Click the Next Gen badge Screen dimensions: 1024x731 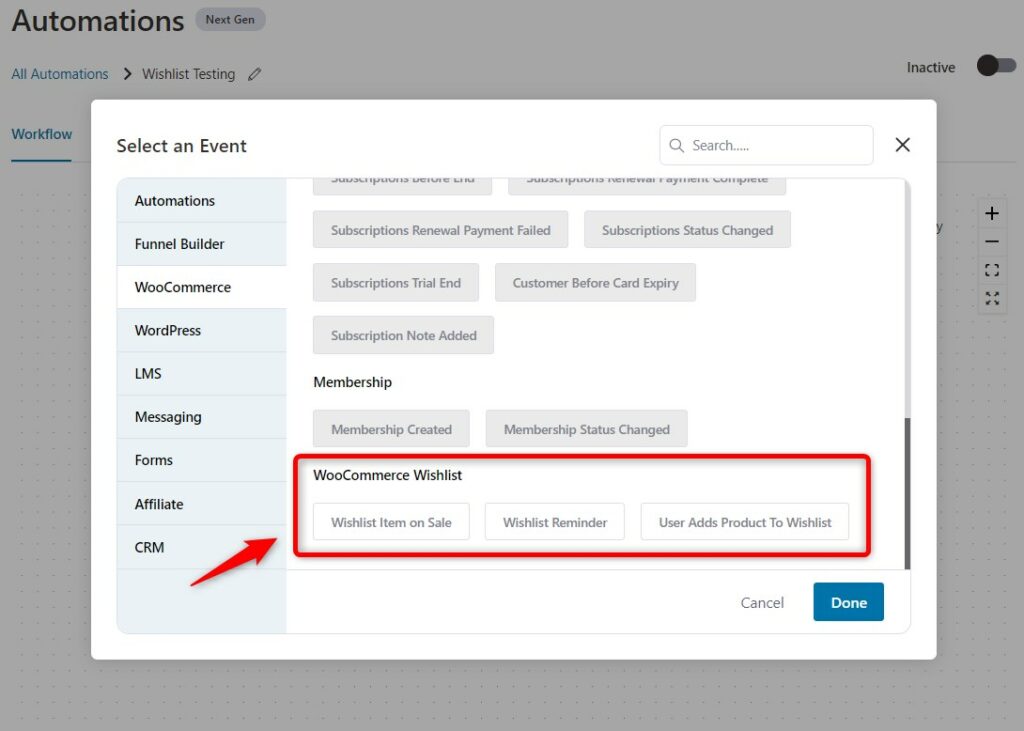pos(230,20)
